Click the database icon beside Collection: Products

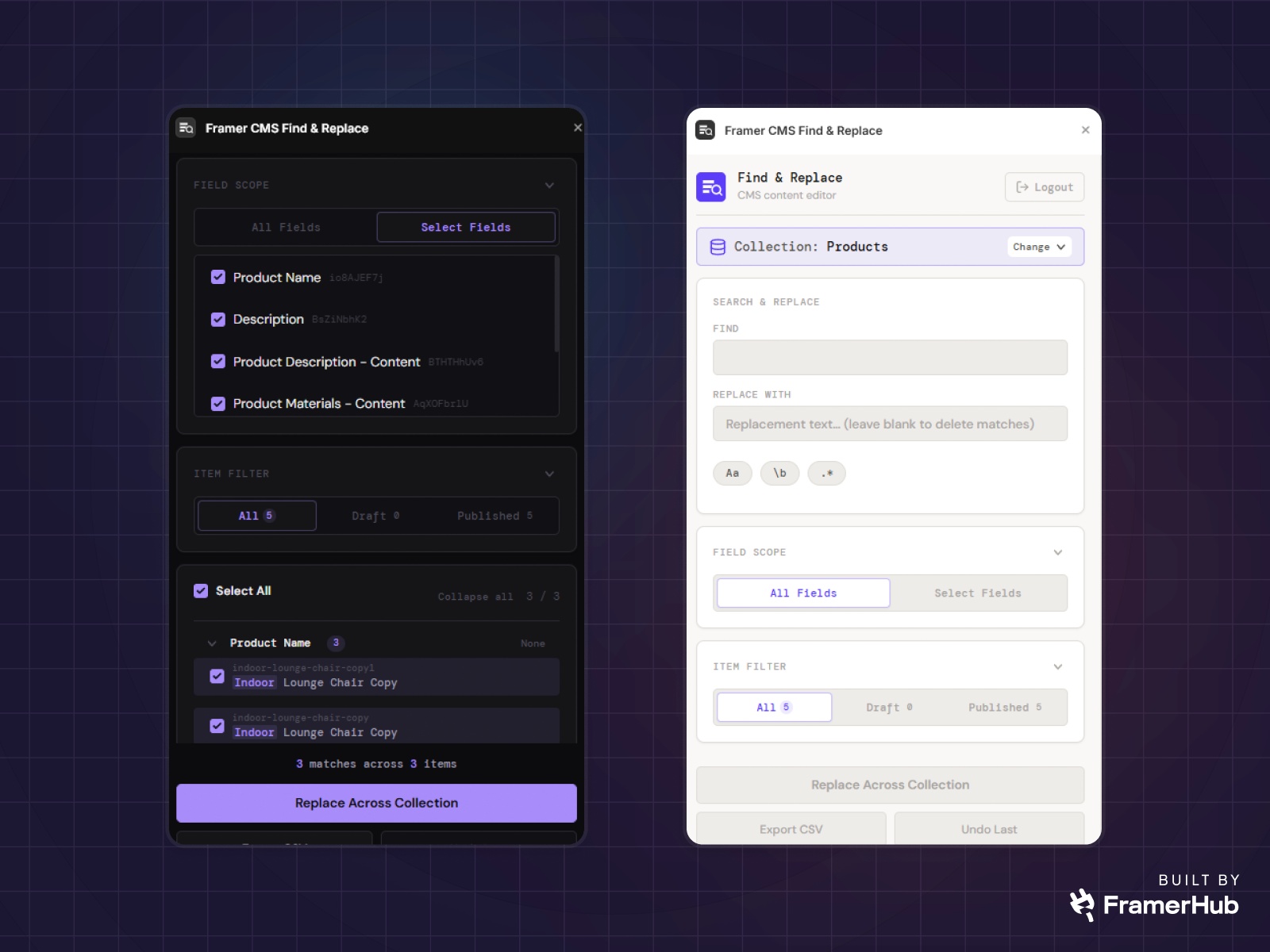click(x=718, y=247)
